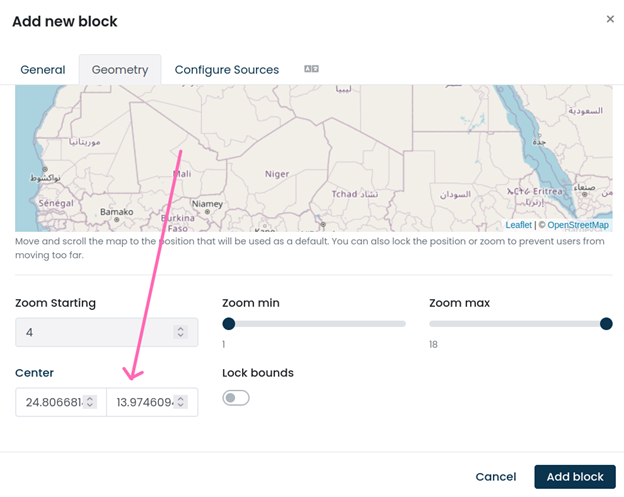
Task: Switch to the General tab
Action: (43, 70)
